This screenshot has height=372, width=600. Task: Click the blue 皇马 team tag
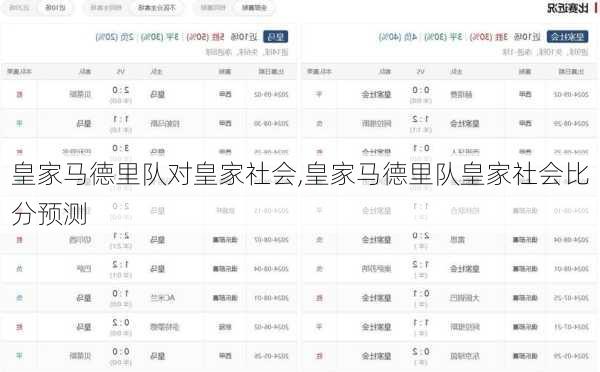pos(276,37)
